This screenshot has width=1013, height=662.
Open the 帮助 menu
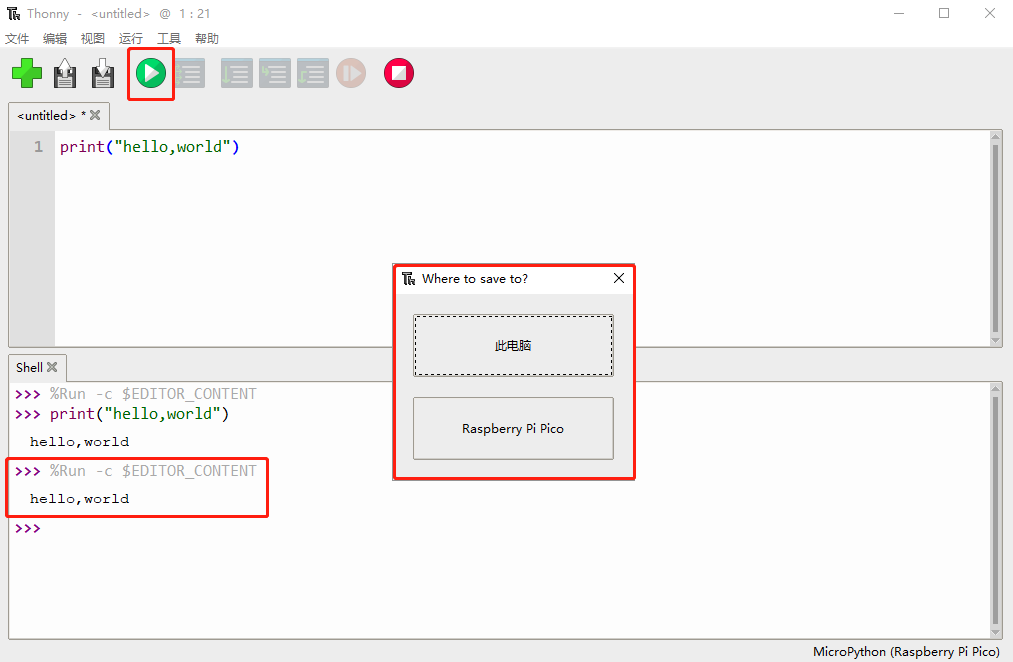tap(207, 39)
